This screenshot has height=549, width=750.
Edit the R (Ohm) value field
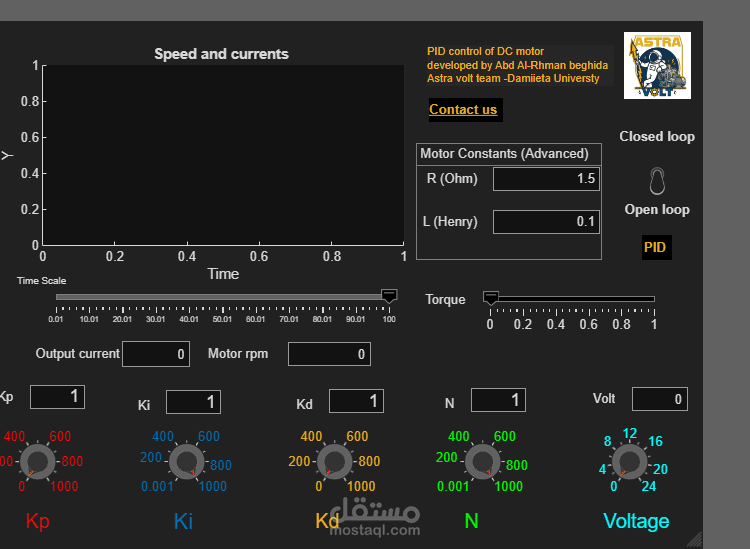[546, 179]
